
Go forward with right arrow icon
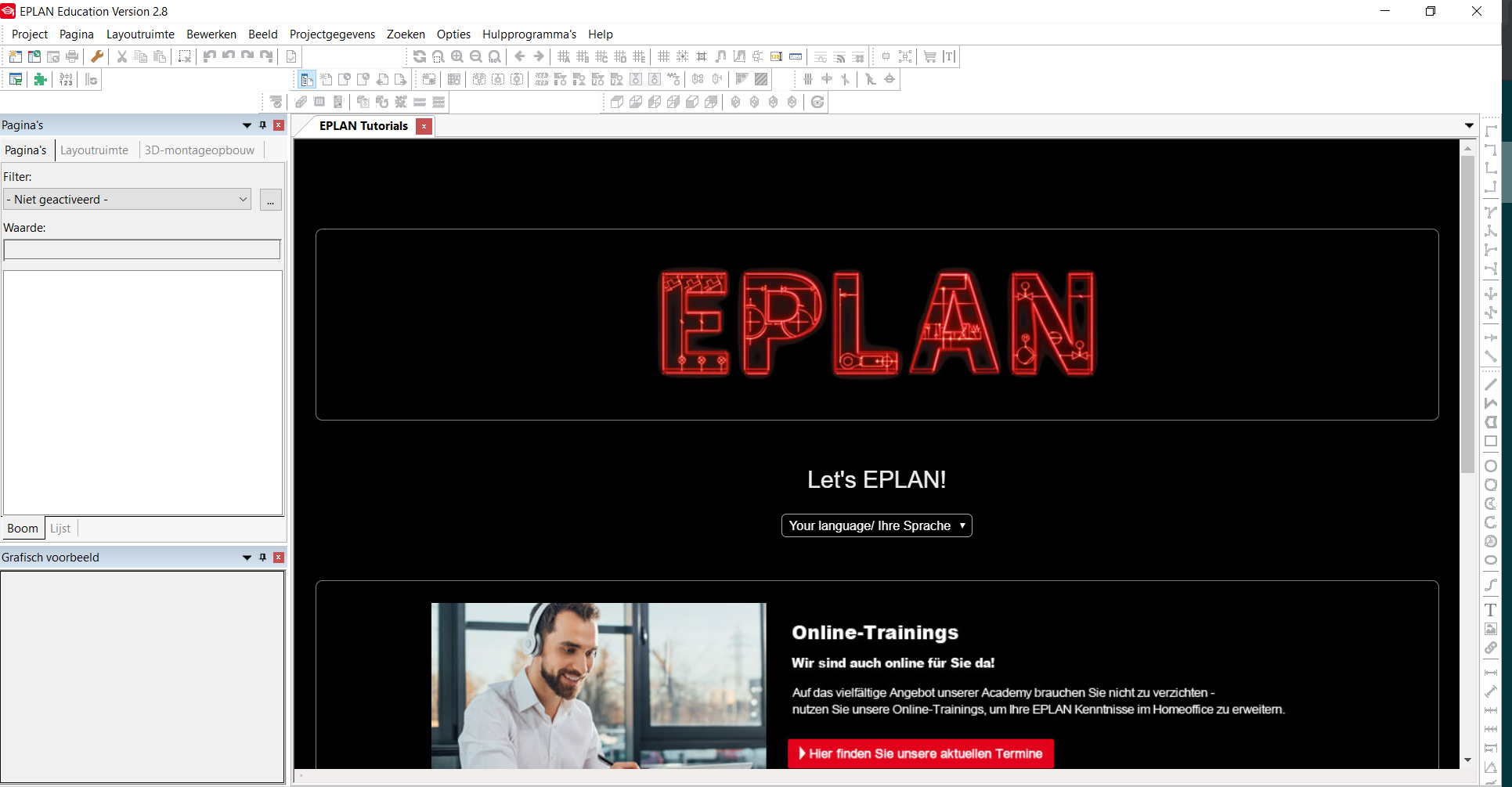click(x=539, y=56)
